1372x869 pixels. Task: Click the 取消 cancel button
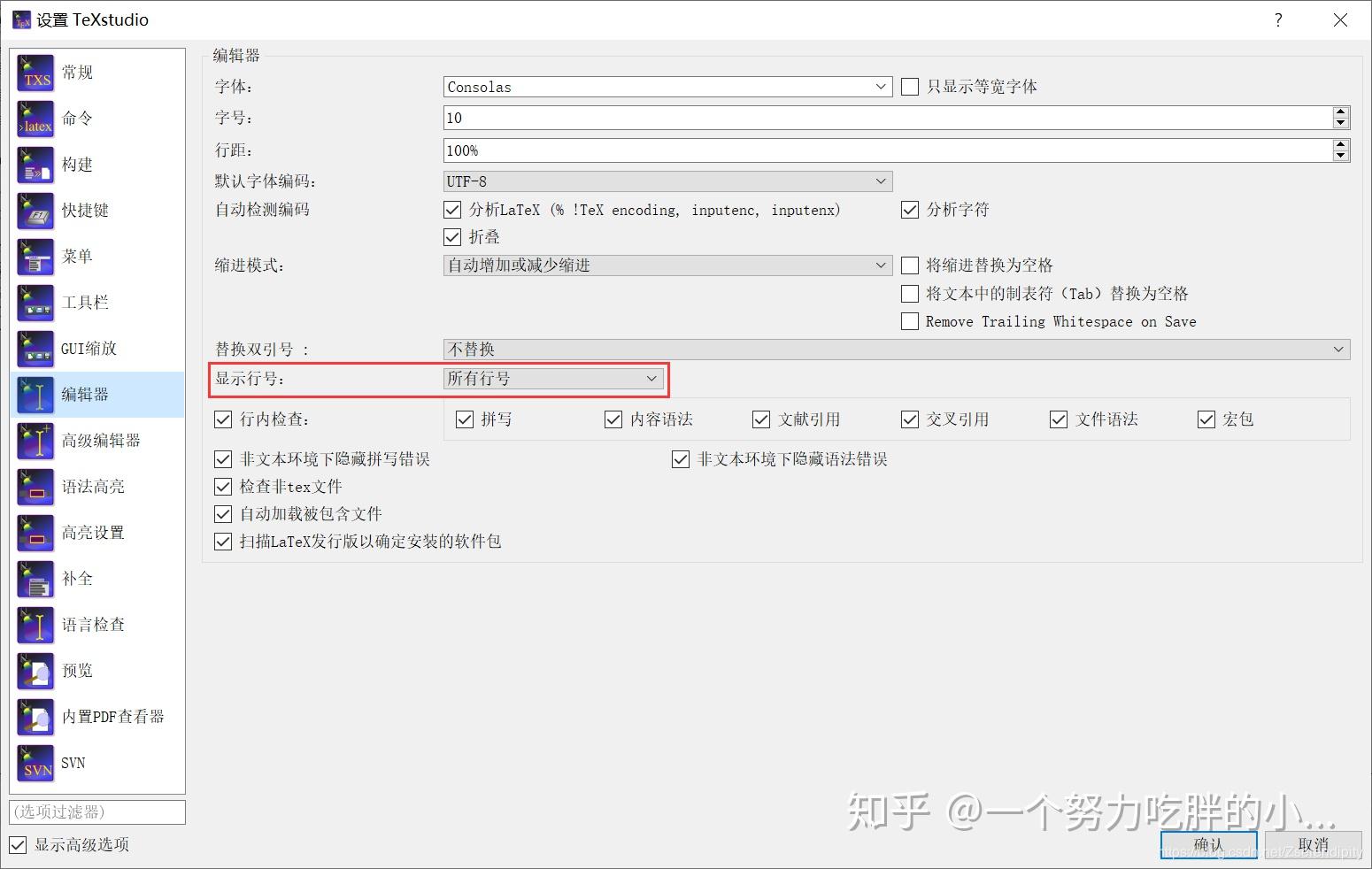click(1314, 843)
